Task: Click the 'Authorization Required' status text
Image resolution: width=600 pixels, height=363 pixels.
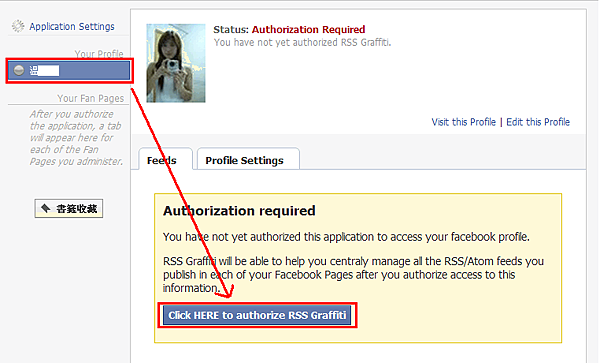Action: tap(308, 29)
